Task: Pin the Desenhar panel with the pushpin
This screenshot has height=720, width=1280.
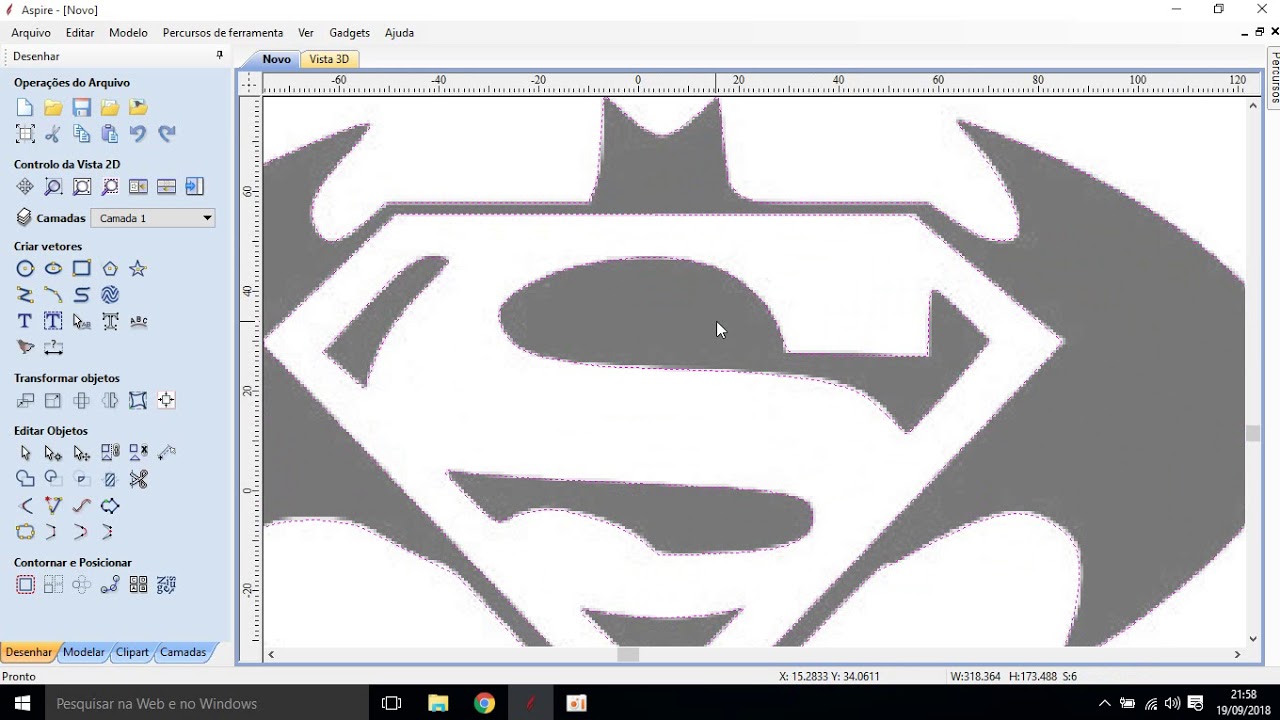Action: point(220,56)
